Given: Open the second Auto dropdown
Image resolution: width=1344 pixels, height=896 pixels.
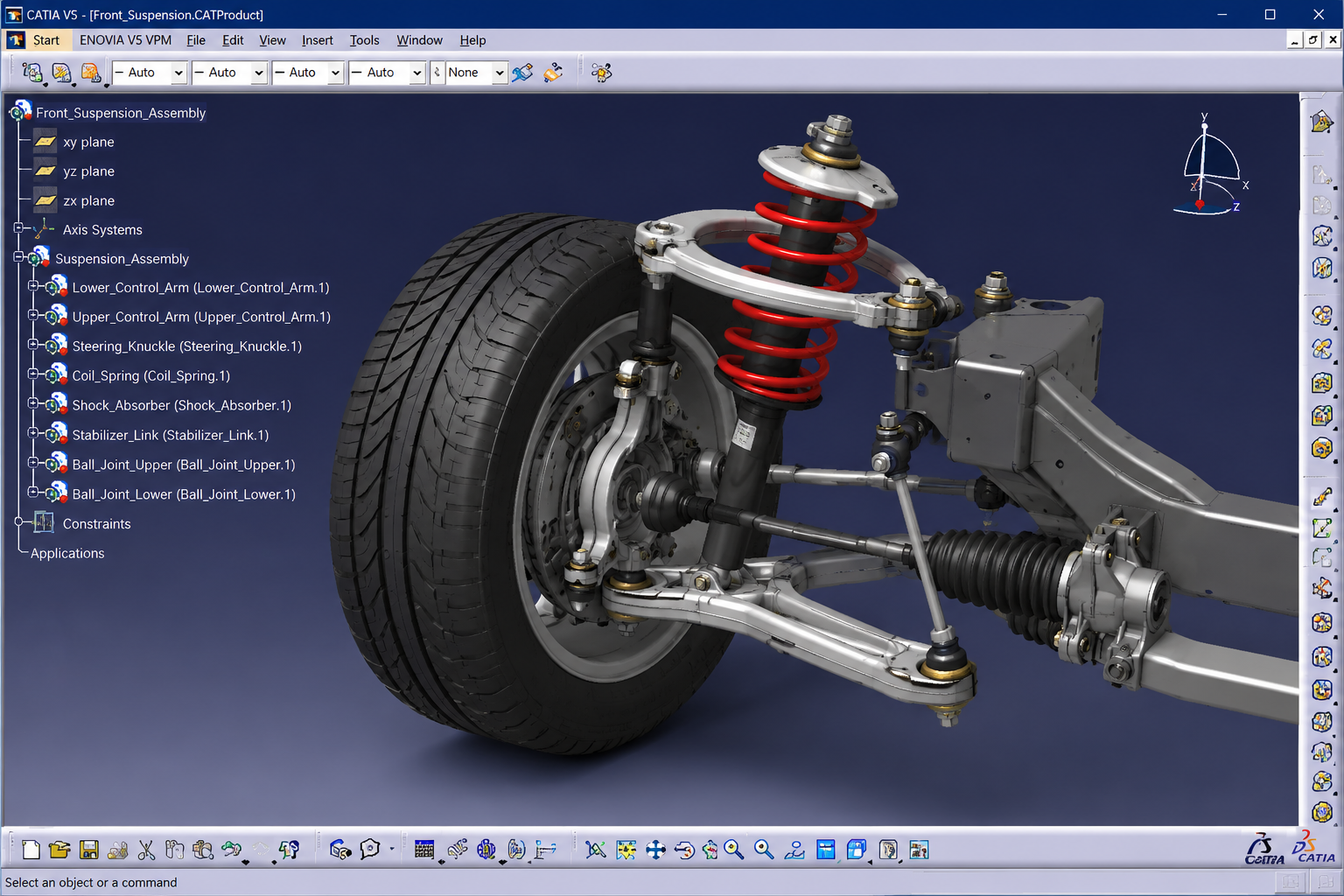Looking at the screenshot, I should click(258, 73).
